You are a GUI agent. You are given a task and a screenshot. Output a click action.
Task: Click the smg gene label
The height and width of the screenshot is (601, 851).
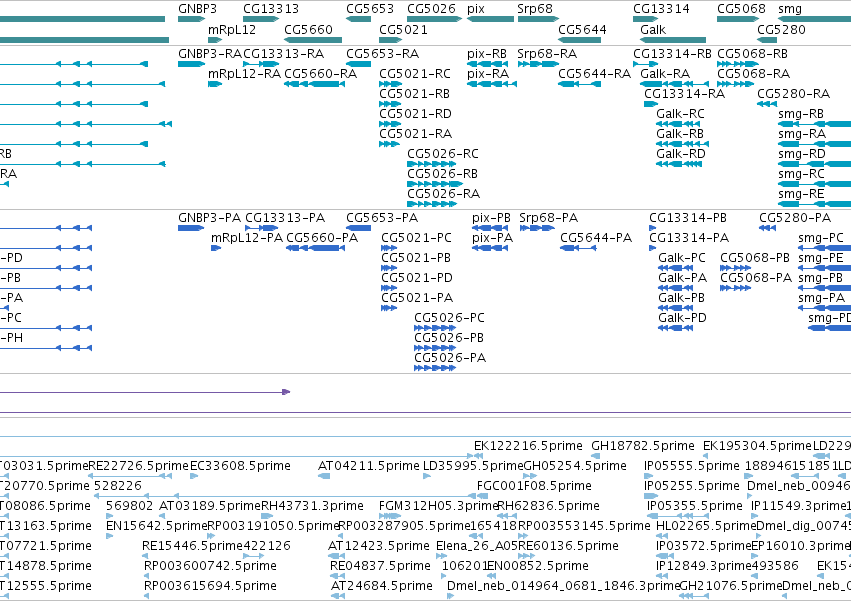[790, 9]
